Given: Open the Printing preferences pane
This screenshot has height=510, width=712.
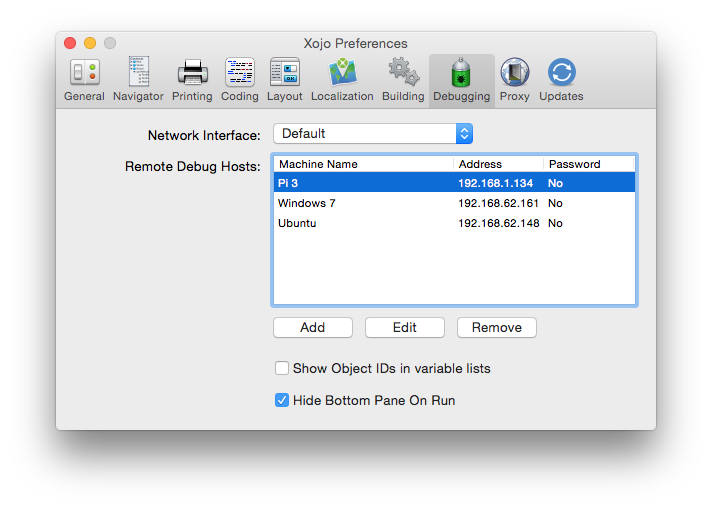Looking at the screenshot, I should click(192, 80).
